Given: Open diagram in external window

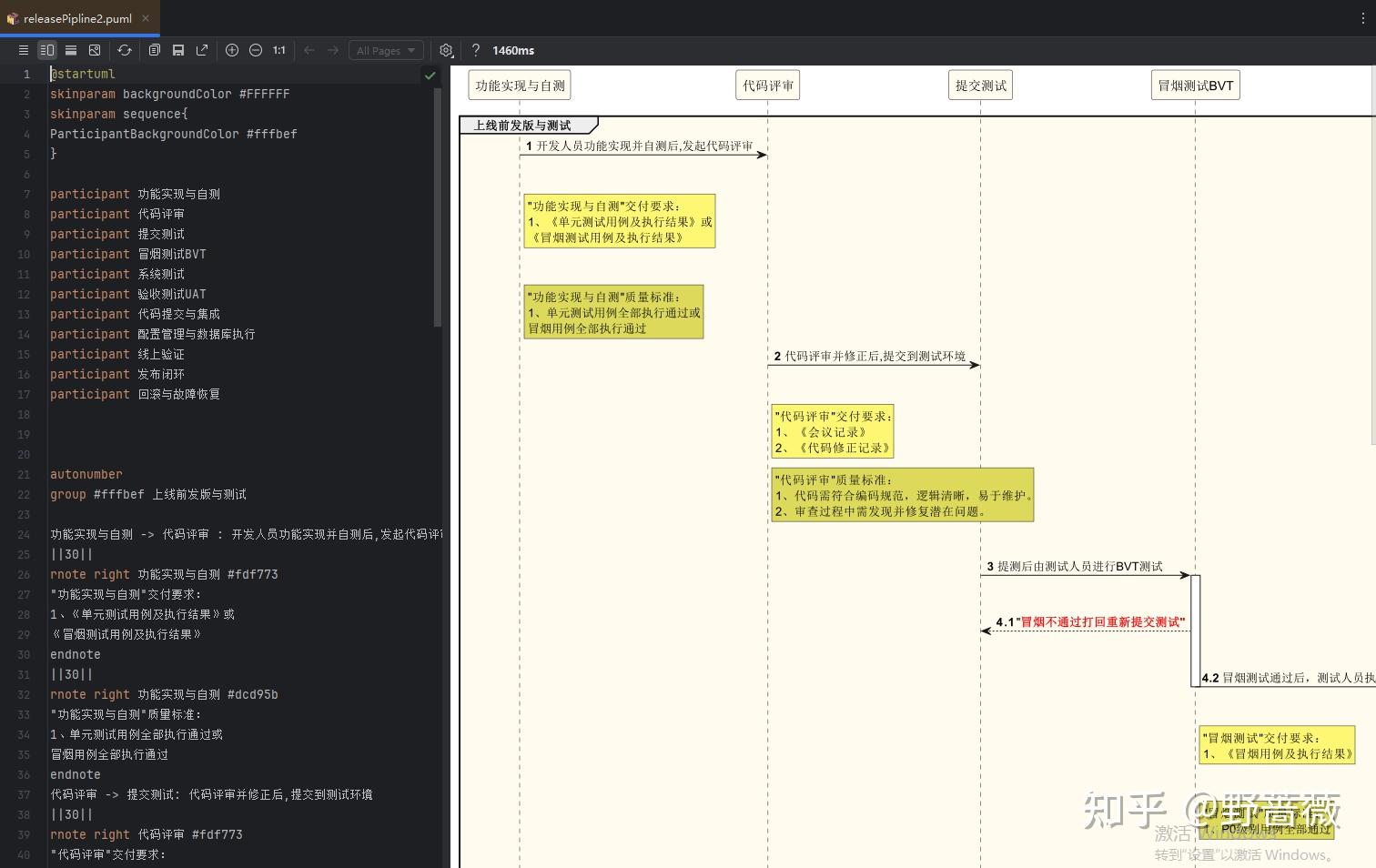Looking at the screenshot, I should (x=202, y=50).
